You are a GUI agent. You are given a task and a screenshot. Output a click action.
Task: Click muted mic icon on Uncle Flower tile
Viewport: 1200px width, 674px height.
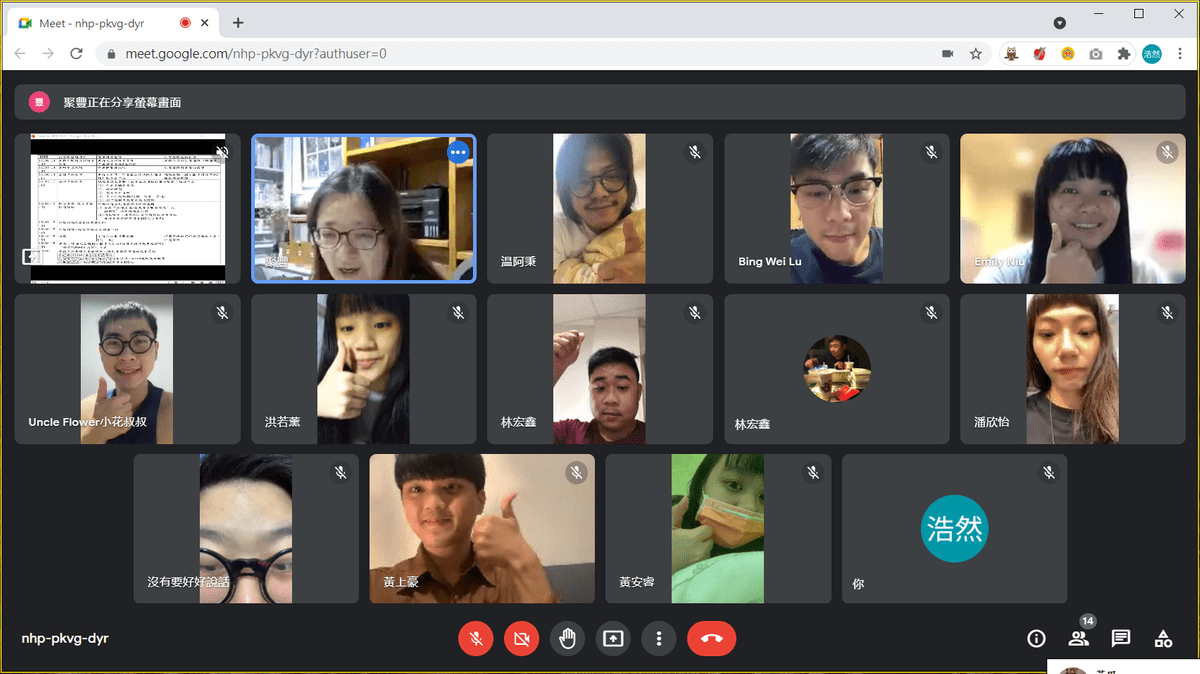(x=222, y=313)
